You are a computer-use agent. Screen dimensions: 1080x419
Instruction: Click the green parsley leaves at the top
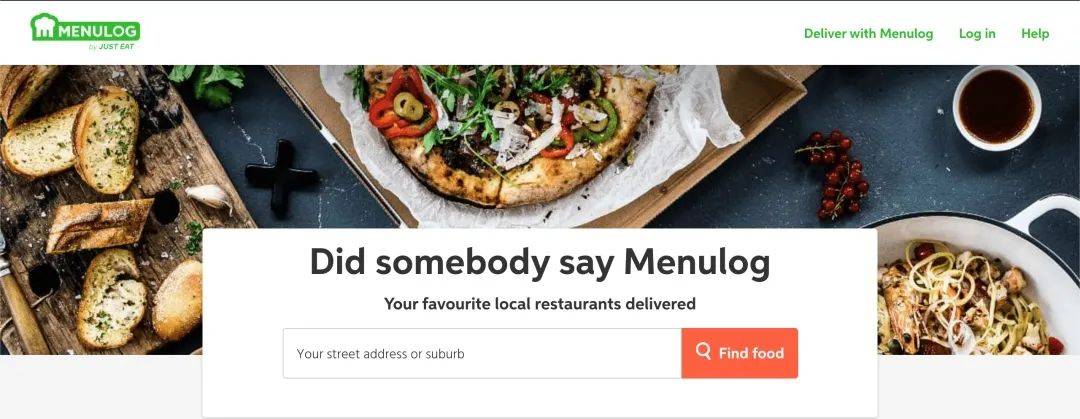[x=210, y=83]
